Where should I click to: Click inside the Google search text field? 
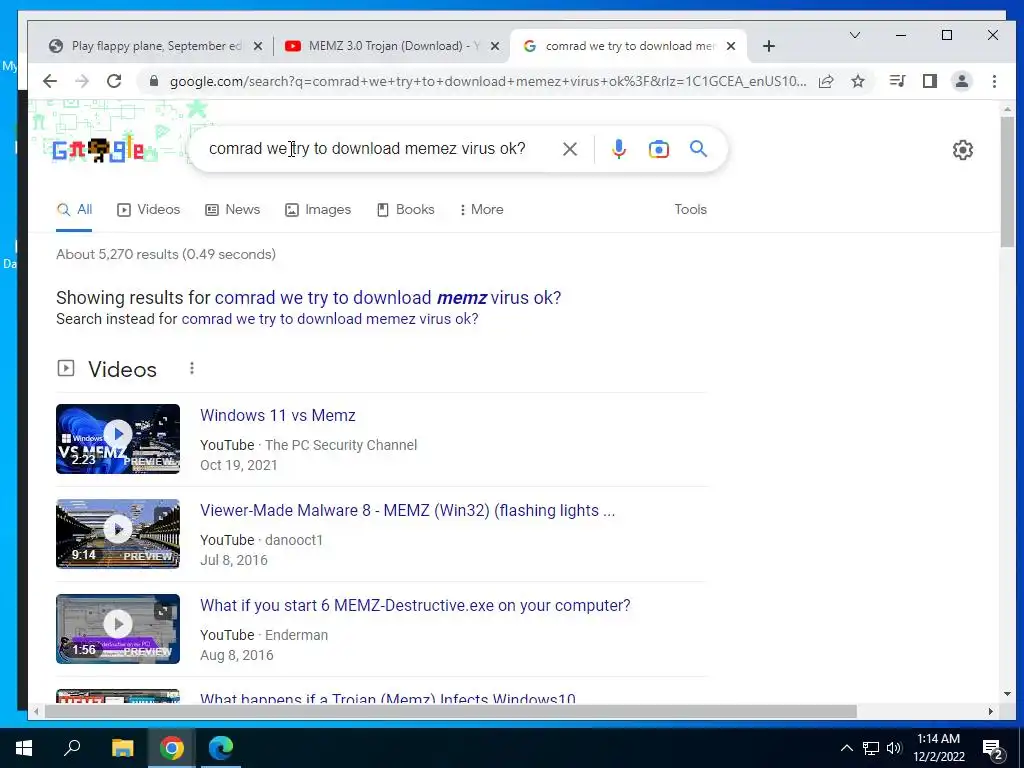point(367,149)
